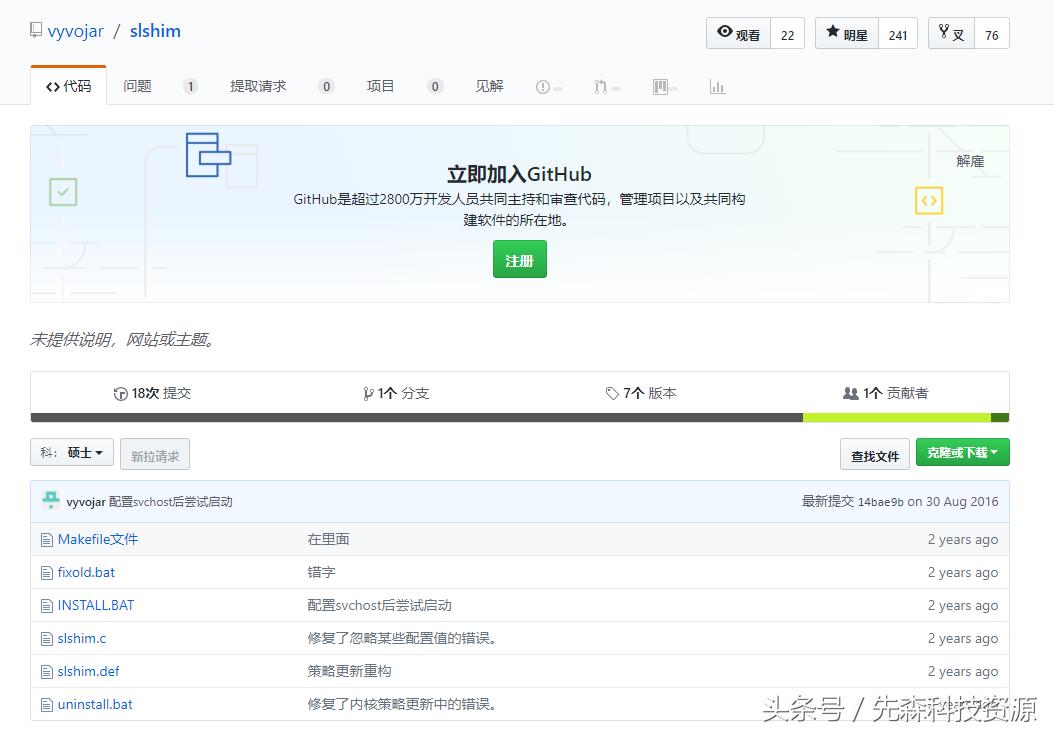Switch to the 问题 tab
1054x733 pixels.
137,86
